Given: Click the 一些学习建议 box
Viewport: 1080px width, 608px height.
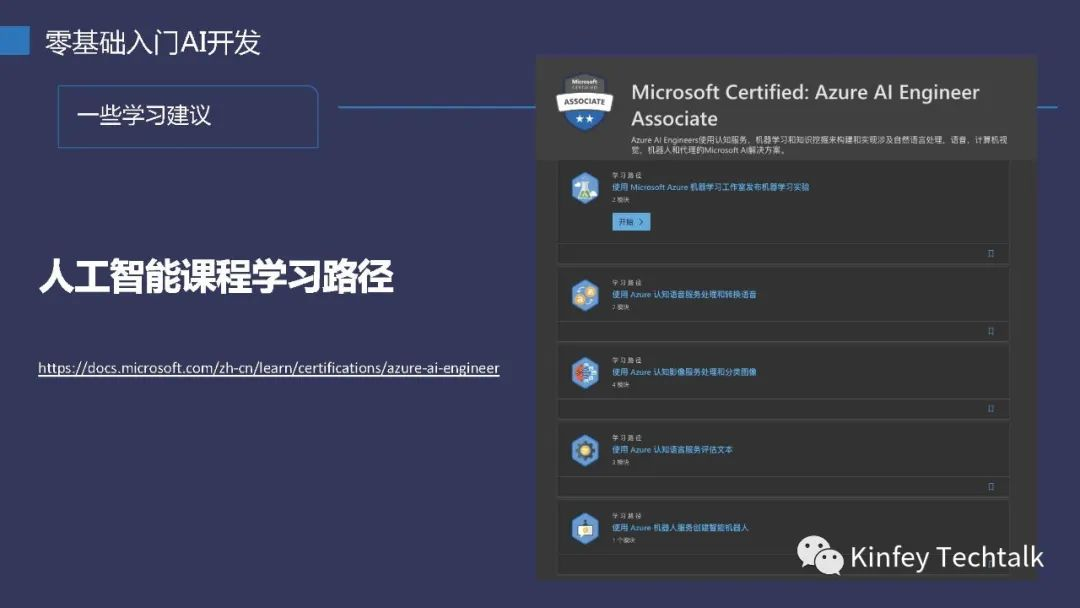Looking at the screenshot, I should tap(188, 116).
